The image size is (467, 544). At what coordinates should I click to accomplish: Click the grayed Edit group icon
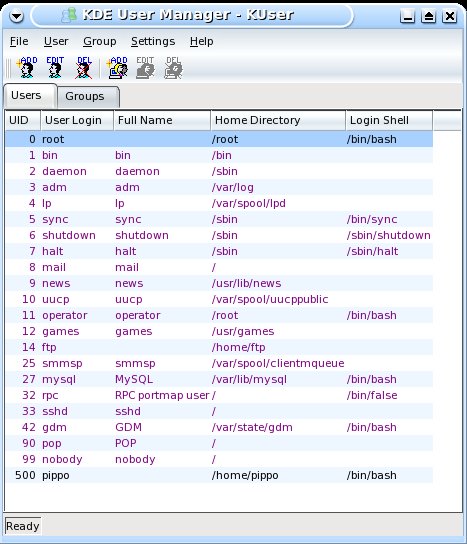[x=145, y=67]
